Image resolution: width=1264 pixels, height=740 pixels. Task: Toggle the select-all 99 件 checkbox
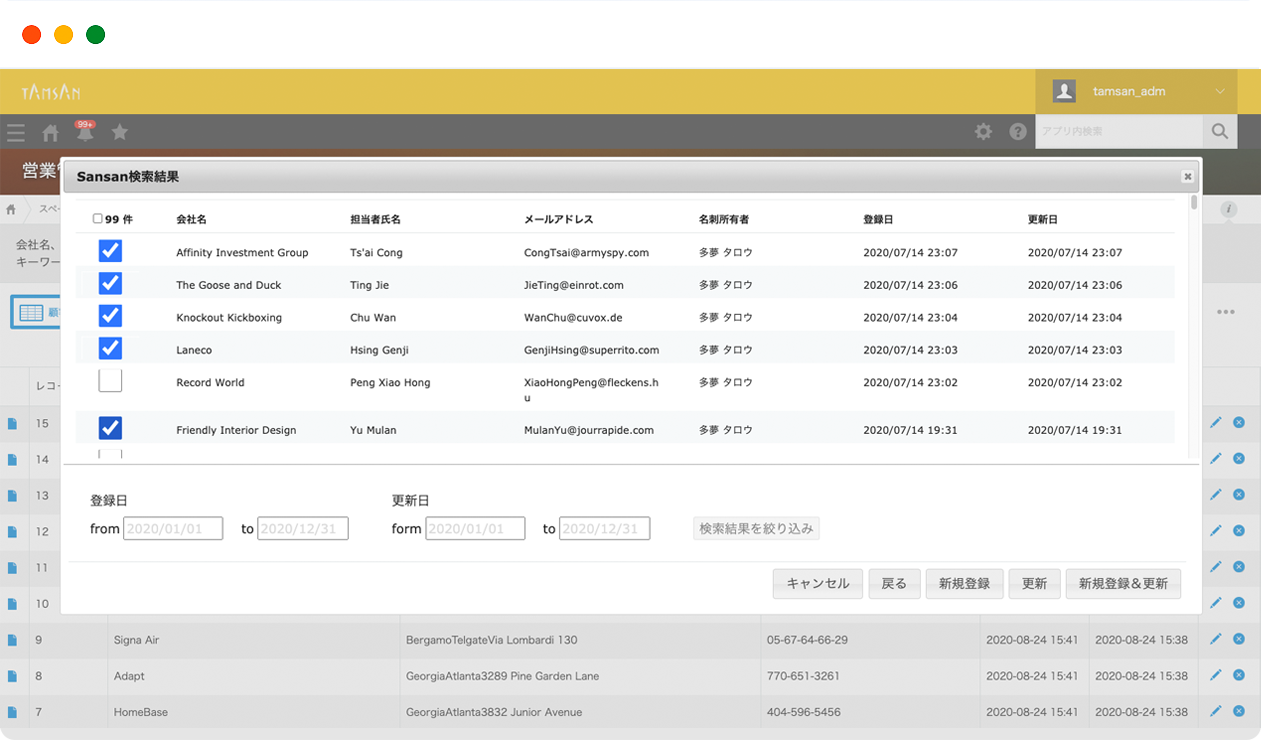pyautogui.click(x=97, y=219)
